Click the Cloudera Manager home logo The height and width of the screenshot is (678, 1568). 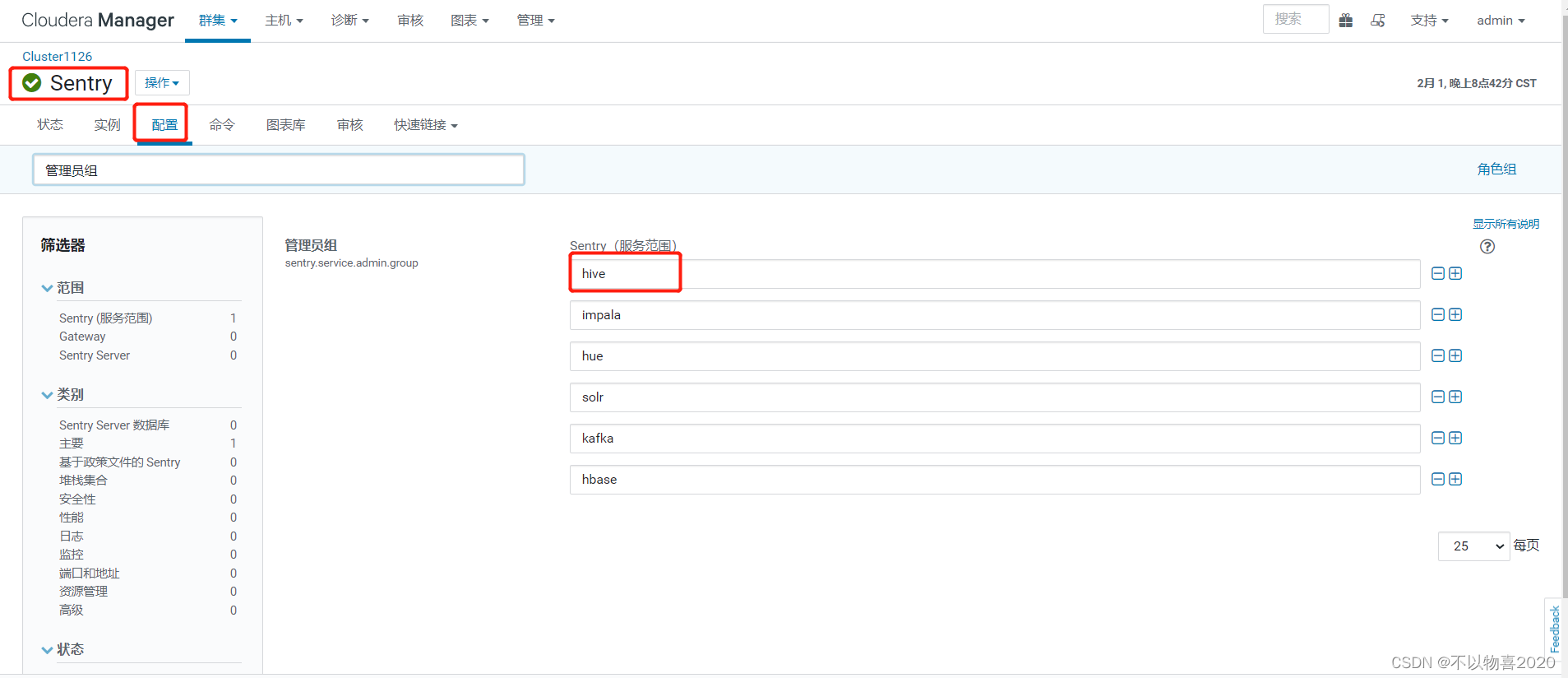coord(98,21)
